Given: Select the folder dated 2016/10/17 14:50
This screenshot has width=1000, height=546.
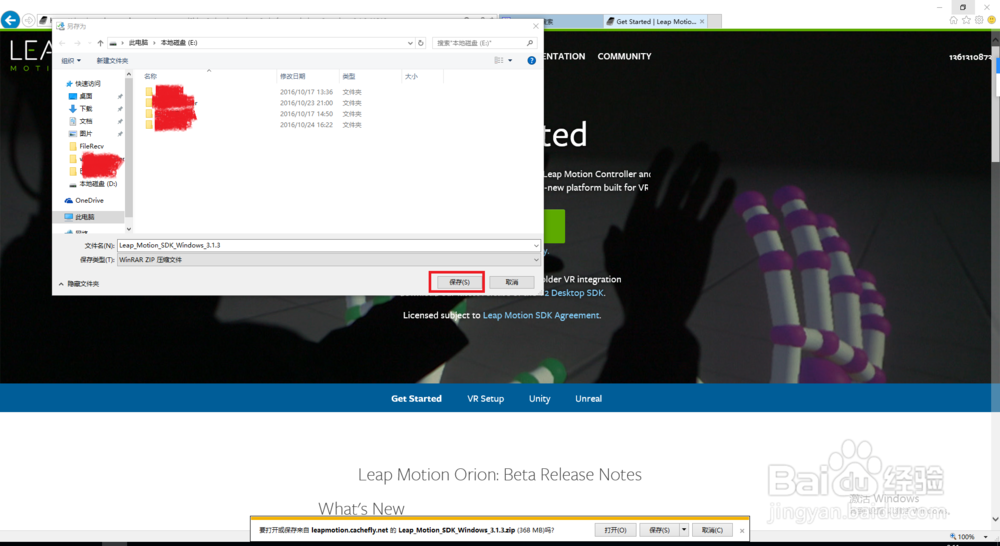Looking at the screenshot, I should (255, 114).
